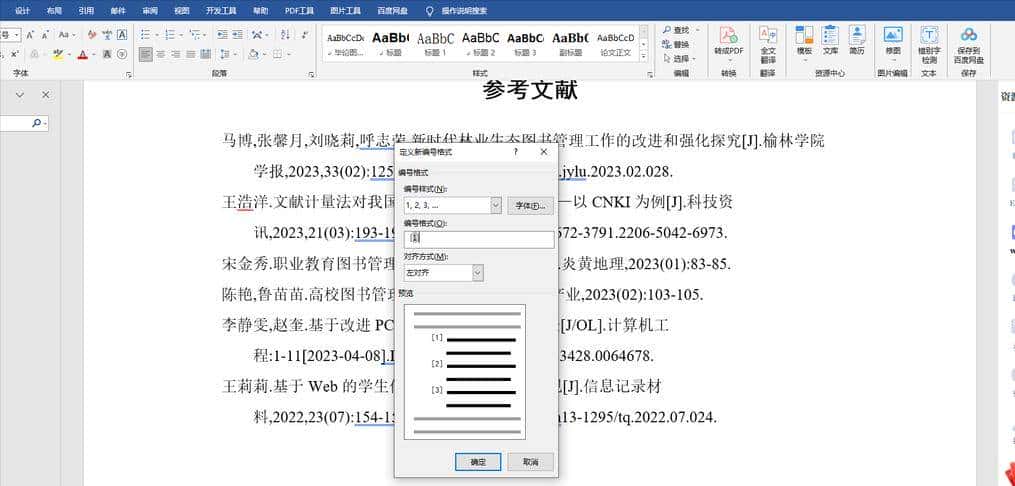
Task: Open the font settings dialog launcher
Action: click(x=128, y=74)
